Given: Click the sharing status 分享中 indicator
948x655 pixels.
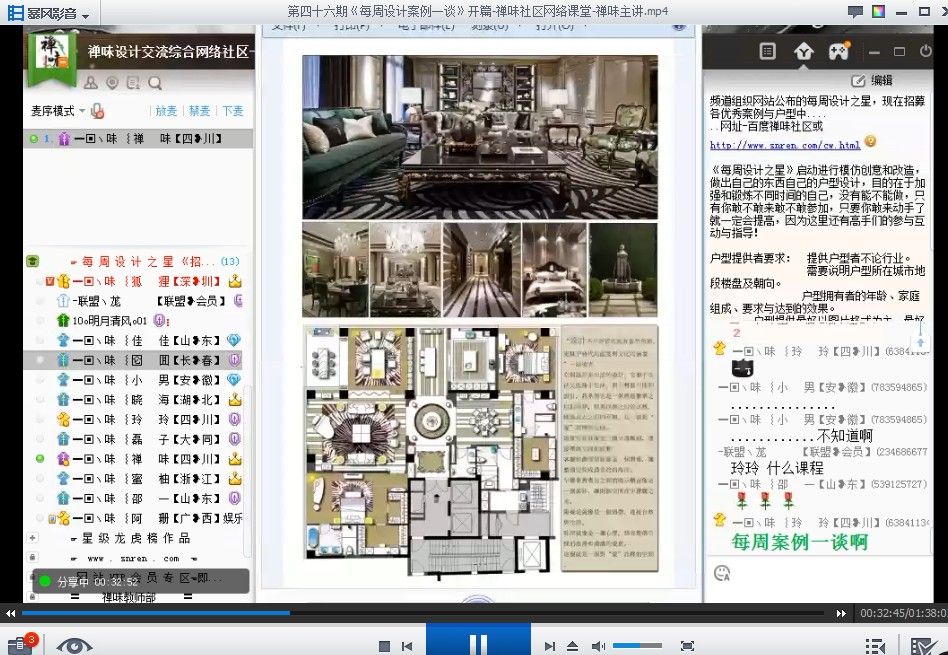Looking at the screenshot, I should pyautogui.click(x=140, y=582).
